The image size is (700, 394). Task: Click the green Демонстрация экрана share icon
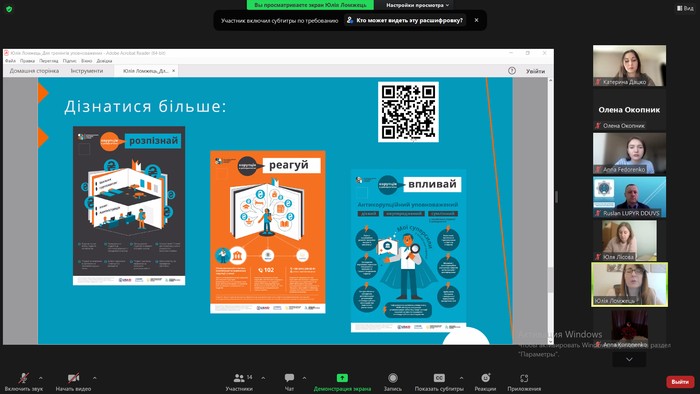tap(342, 378)
